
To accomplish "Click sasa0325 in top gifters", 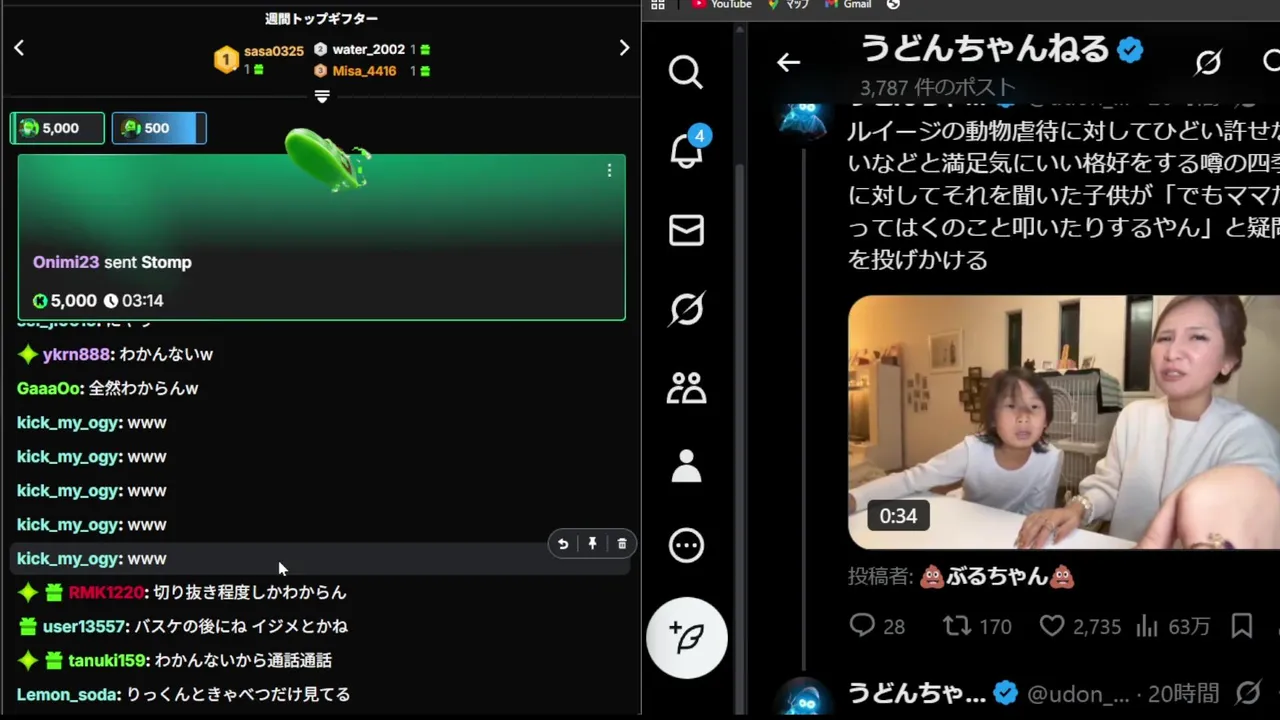I will (x=273, y=51).
